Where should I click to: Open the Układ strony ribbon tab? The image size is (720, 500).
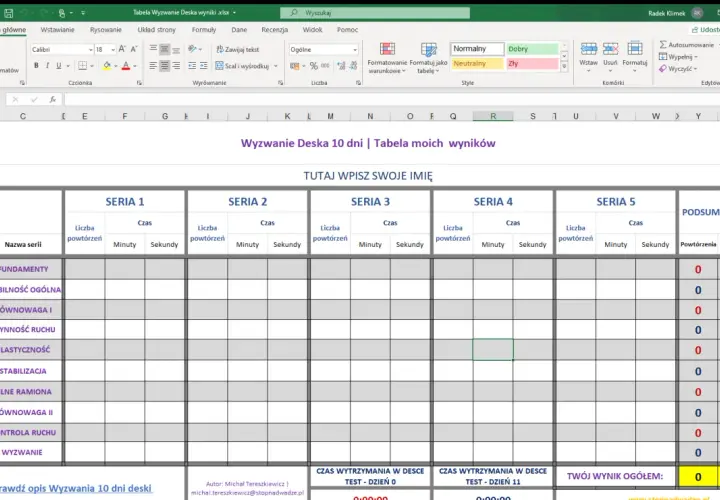(x=157, y=30)
